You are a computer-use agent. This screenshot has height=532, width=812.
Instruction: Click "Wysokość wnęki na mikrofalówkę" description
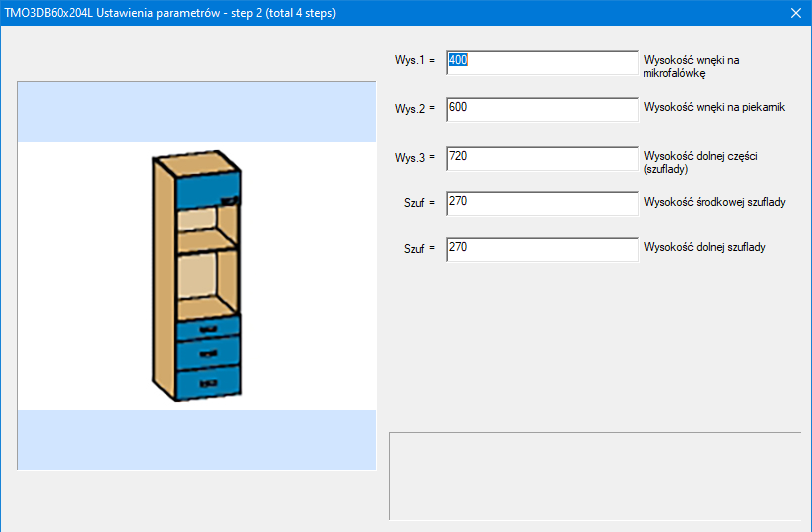pos(691,67)
